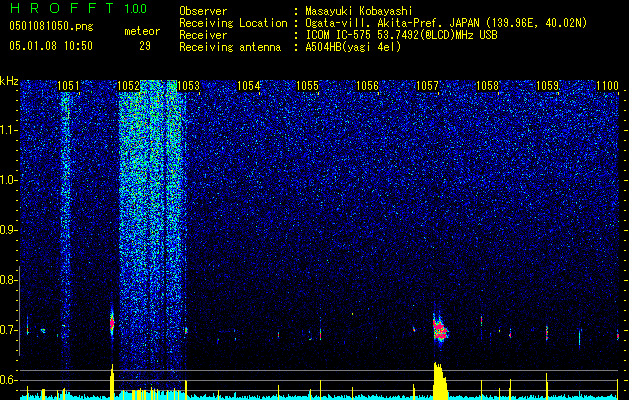Click the 1.0 frequency axis label

coord(9,181)
